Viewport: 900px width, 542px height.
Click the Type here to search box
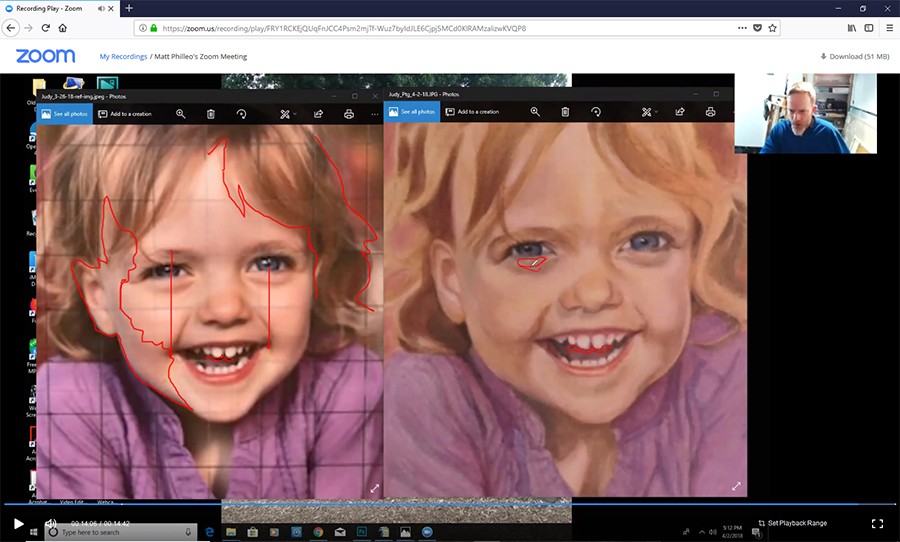121,532
